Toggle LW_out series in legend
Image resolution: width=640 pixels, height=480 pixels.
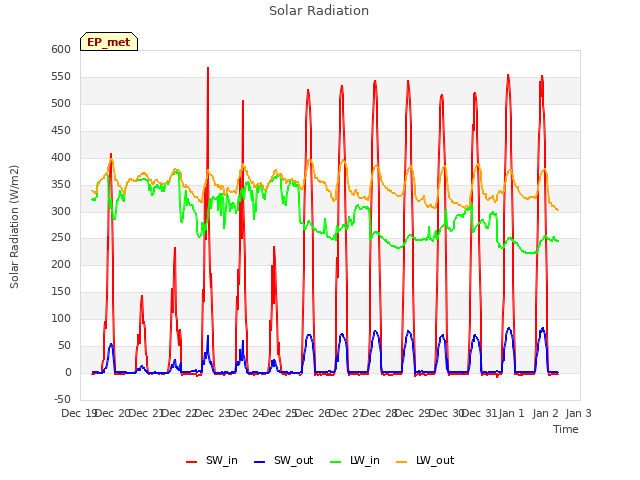pos(425,460)
